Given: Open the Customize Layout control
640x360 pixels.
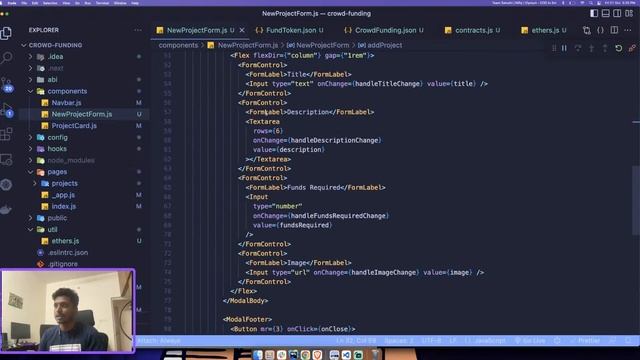Looking at the screenshot, I should click(629, 13).
